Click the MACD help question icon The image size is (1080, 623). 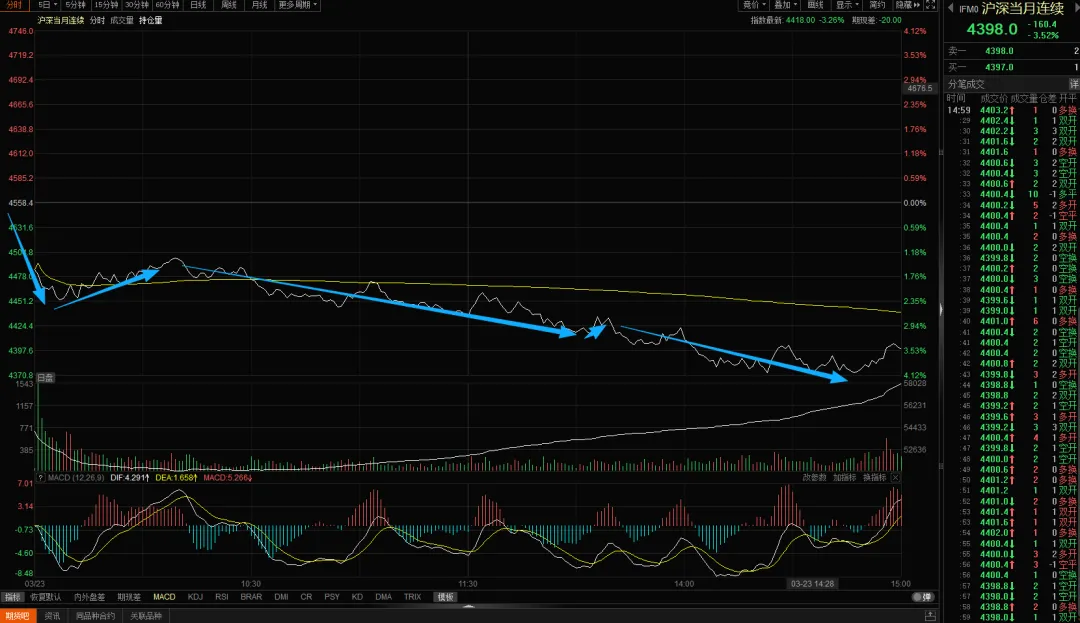pyautogui.click(x=41, y=478)
